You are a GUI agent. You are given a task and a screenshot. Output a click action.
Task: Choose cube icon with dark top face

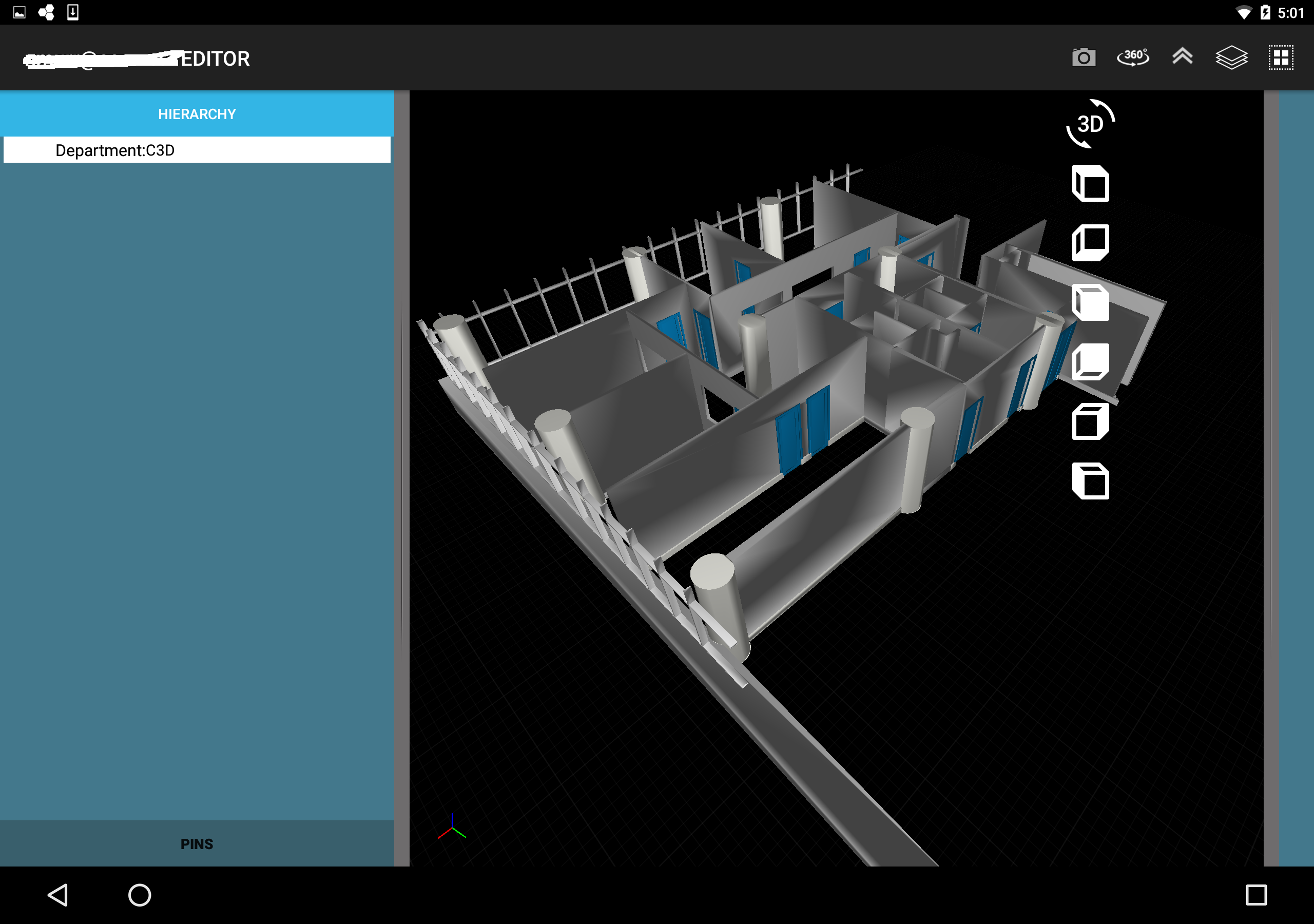click(1090, 302)
